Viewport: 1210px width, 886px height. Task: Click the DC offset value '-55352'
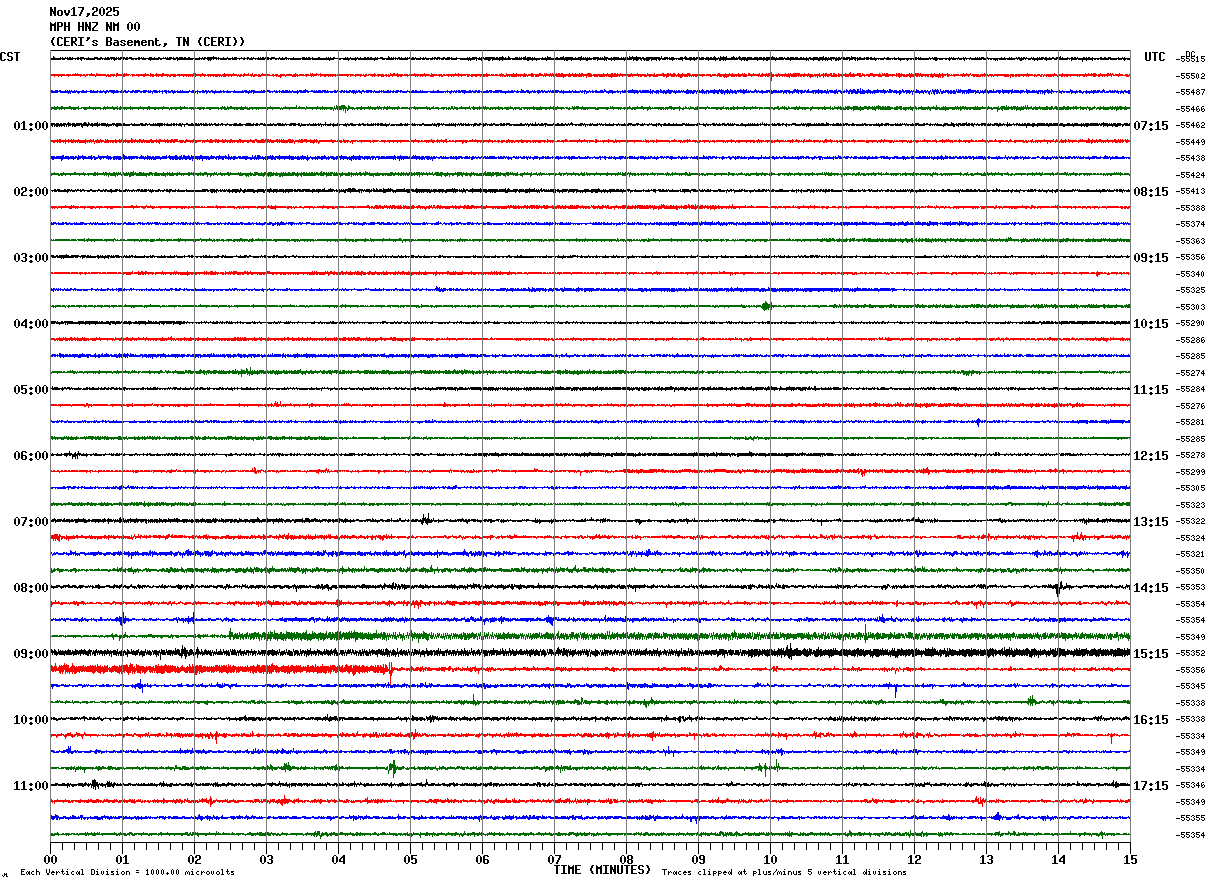[x=1190, y=653]
